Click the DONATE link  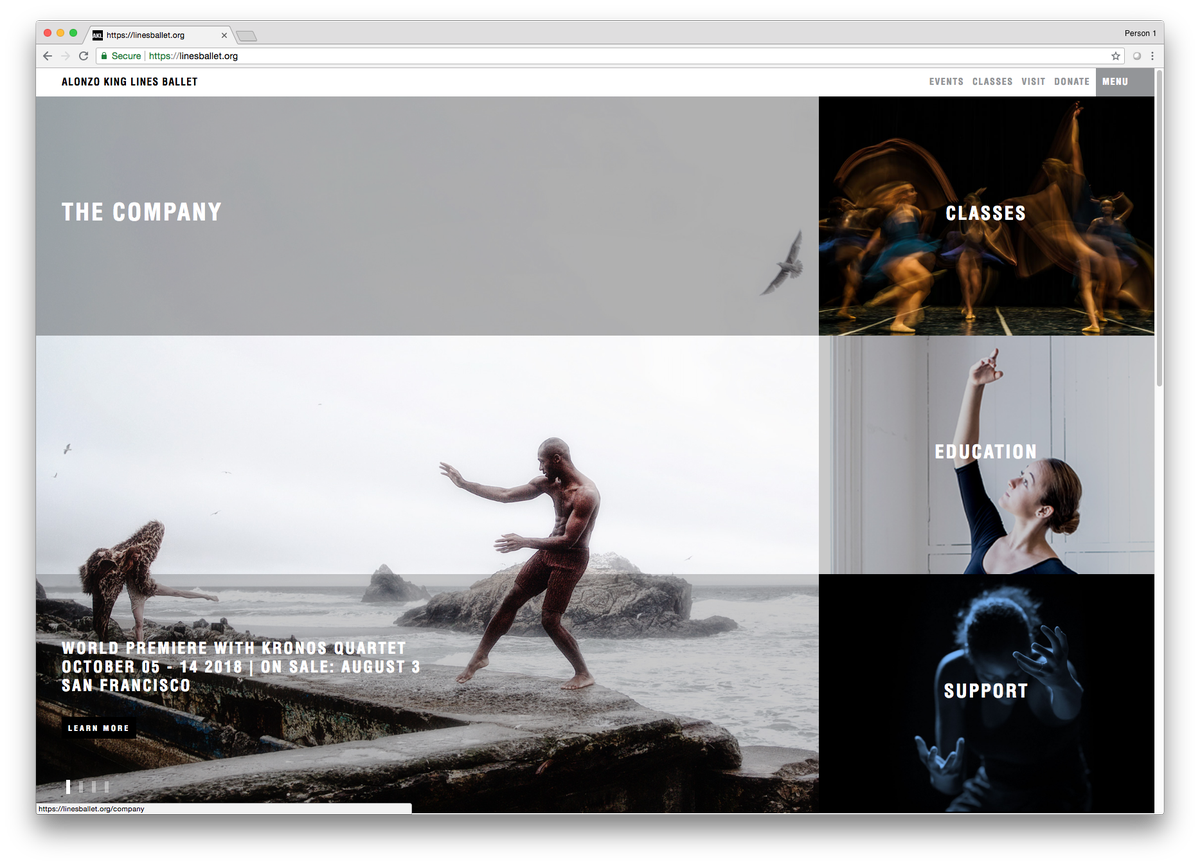point(1071,81)
